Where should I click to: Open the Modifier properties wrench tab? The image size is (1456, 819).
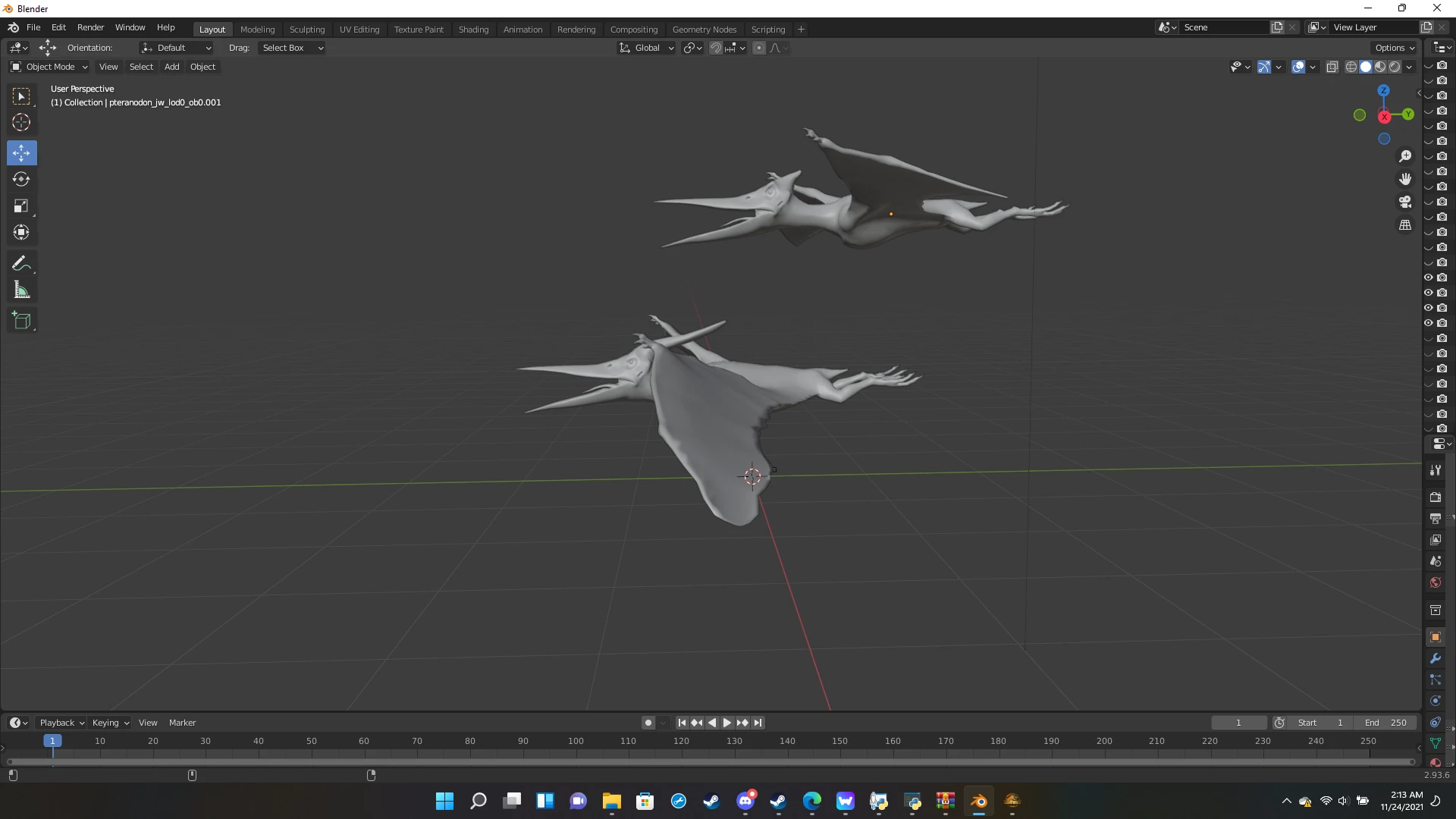(1435, 658)
